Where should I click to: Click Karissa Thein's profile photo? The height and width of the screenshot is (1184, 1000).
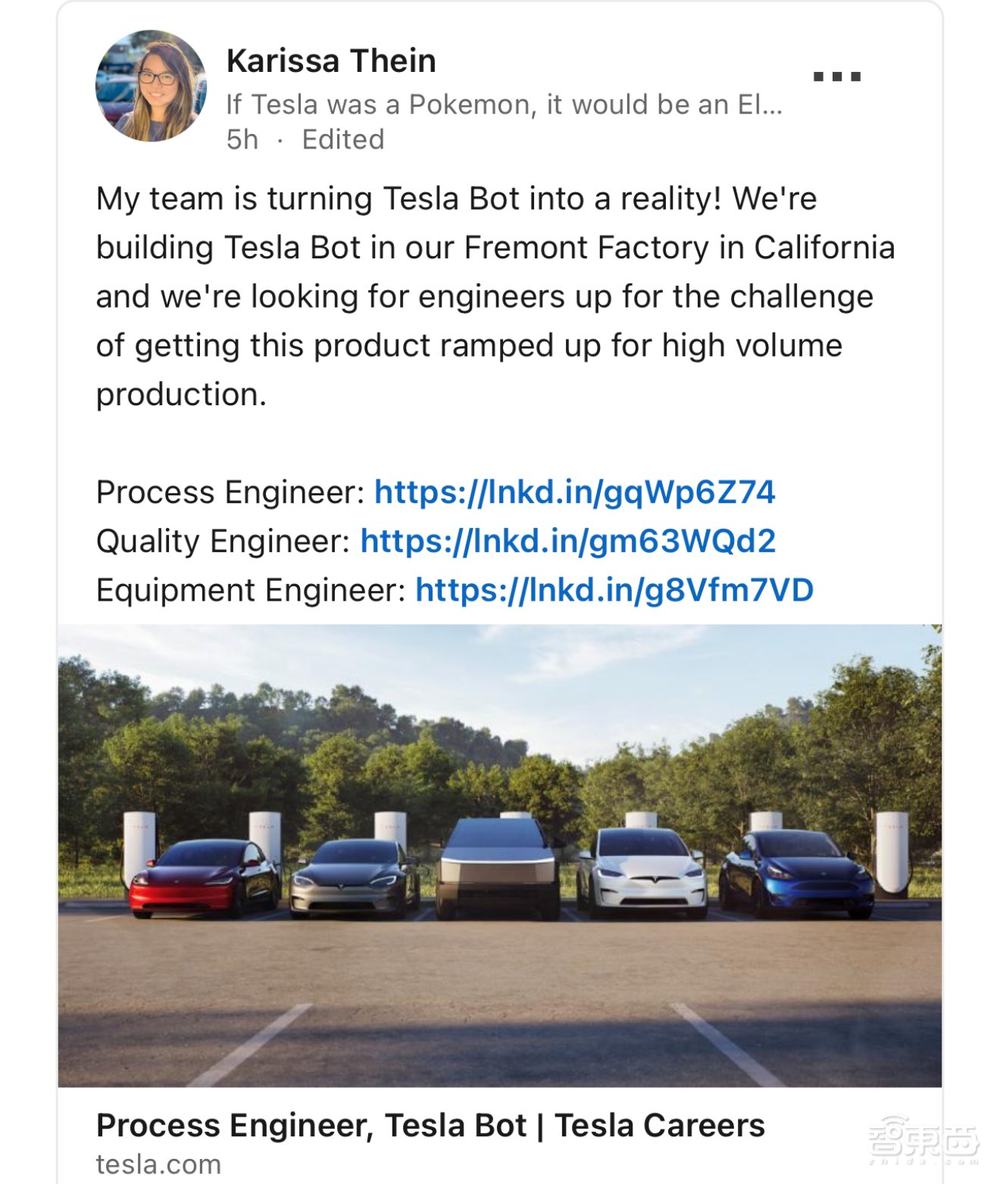click(x=151, y=86)
